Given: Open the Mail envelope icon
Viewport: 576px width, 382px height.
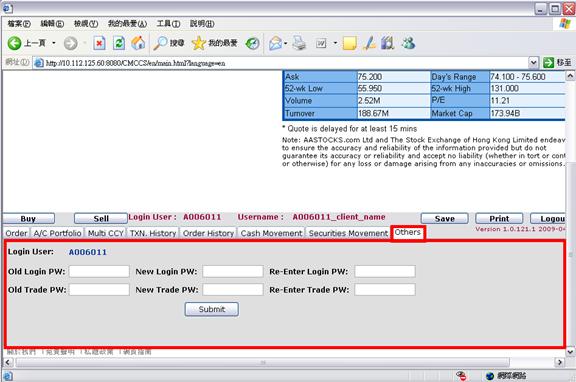Looking at the screenshot, I should (276, 43).
